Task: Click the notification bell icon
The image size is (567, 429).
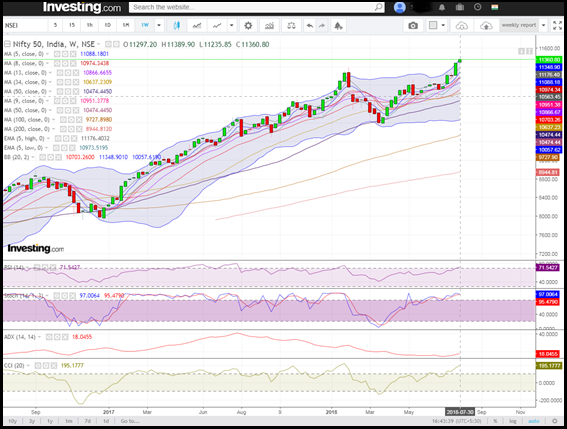Action: pos(442,7)
